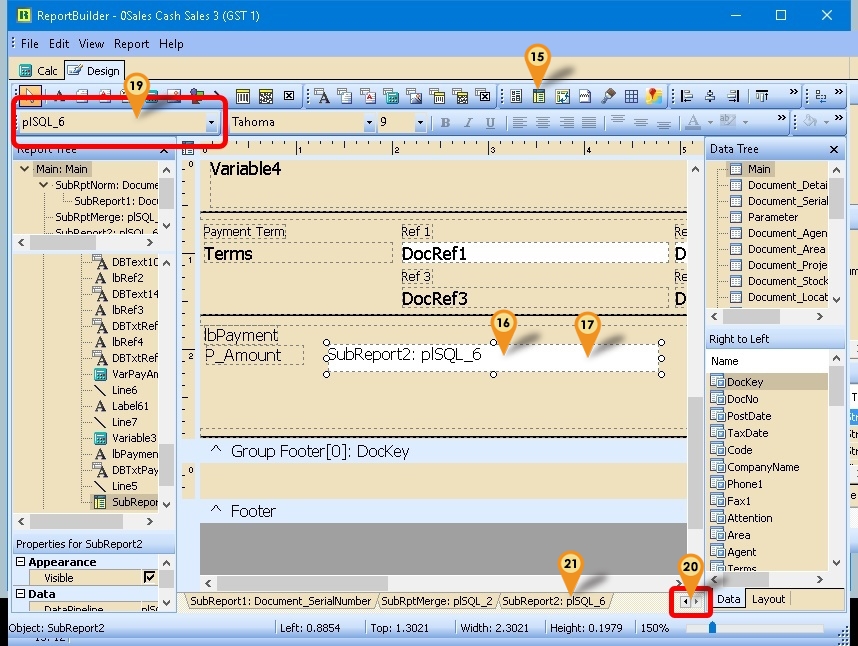Image resolution: width=858 pixels, height=646 pixels.
Task: Collapse the Data property group
Action: point(21,594)
